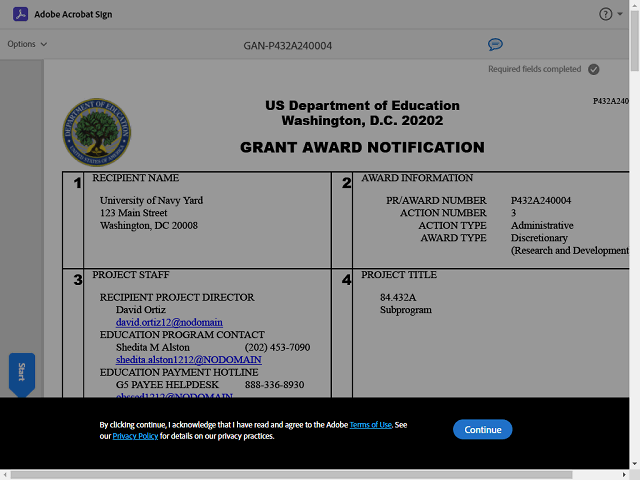The height and width of the screenshot is (480, 640).
Task: Click the scroll down arrow
Action: click(x=635, y=464)
